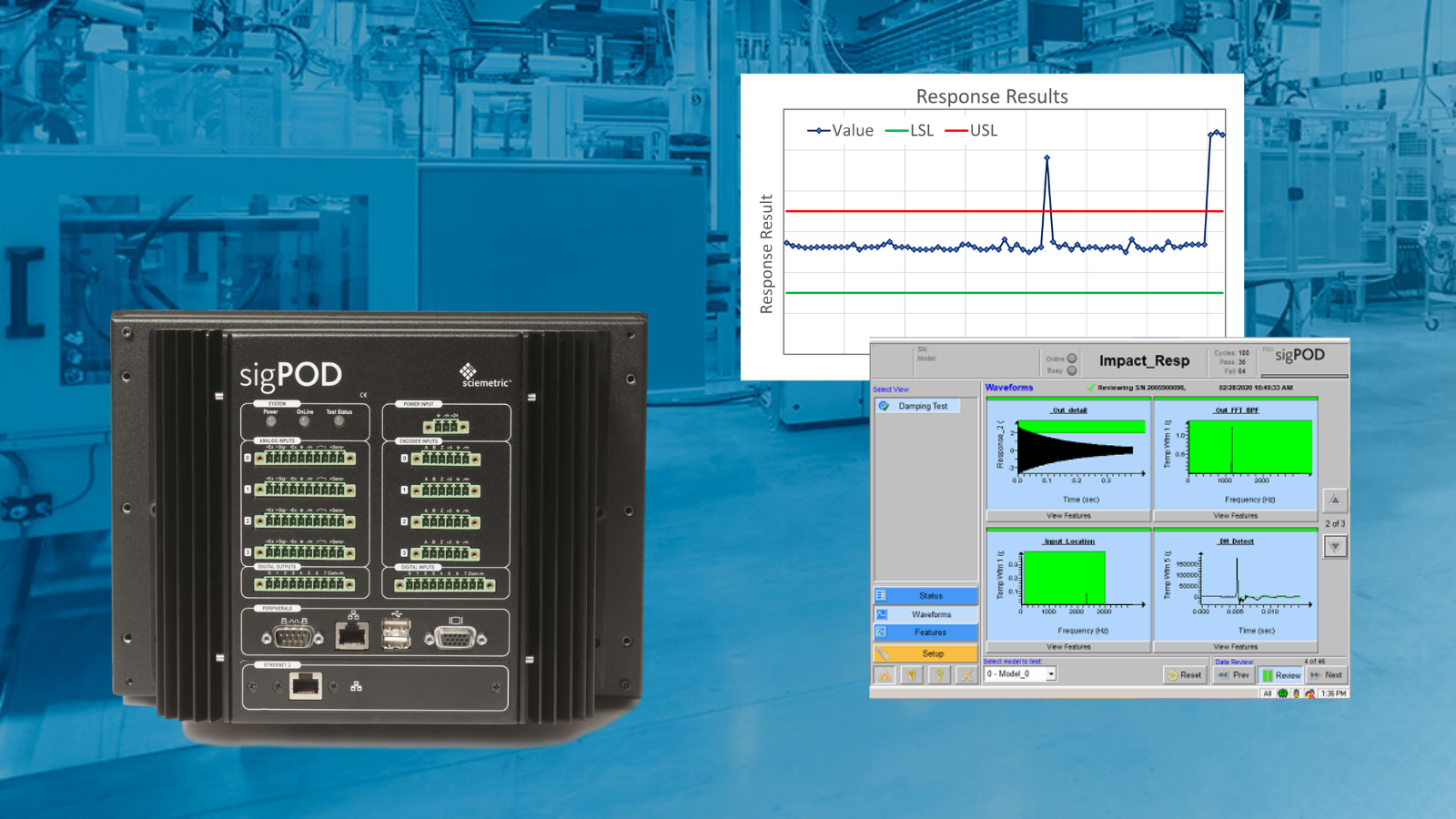This screenshot has height=819, width=1456.
Task: Click the Online status indicator
Action: pos(1072,359)
